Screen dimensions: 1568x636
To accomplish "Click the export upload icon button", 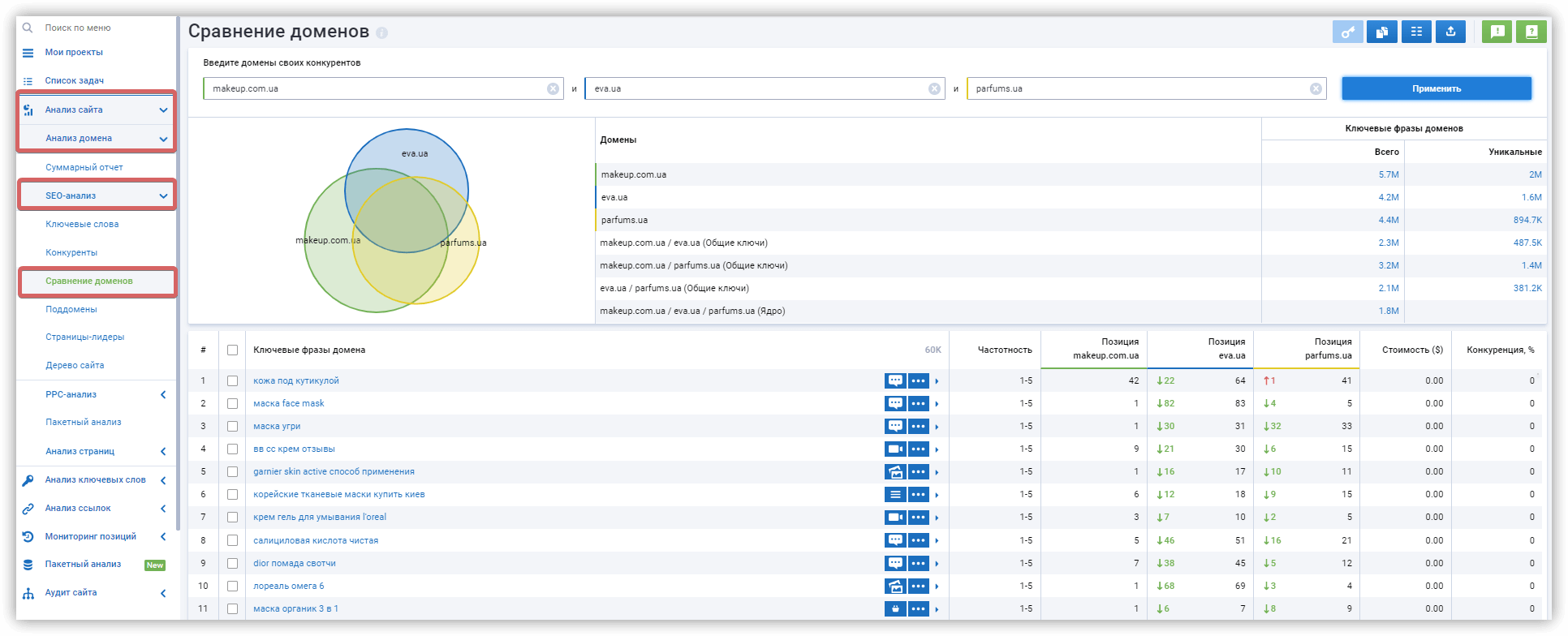I will coord(1450,32).
